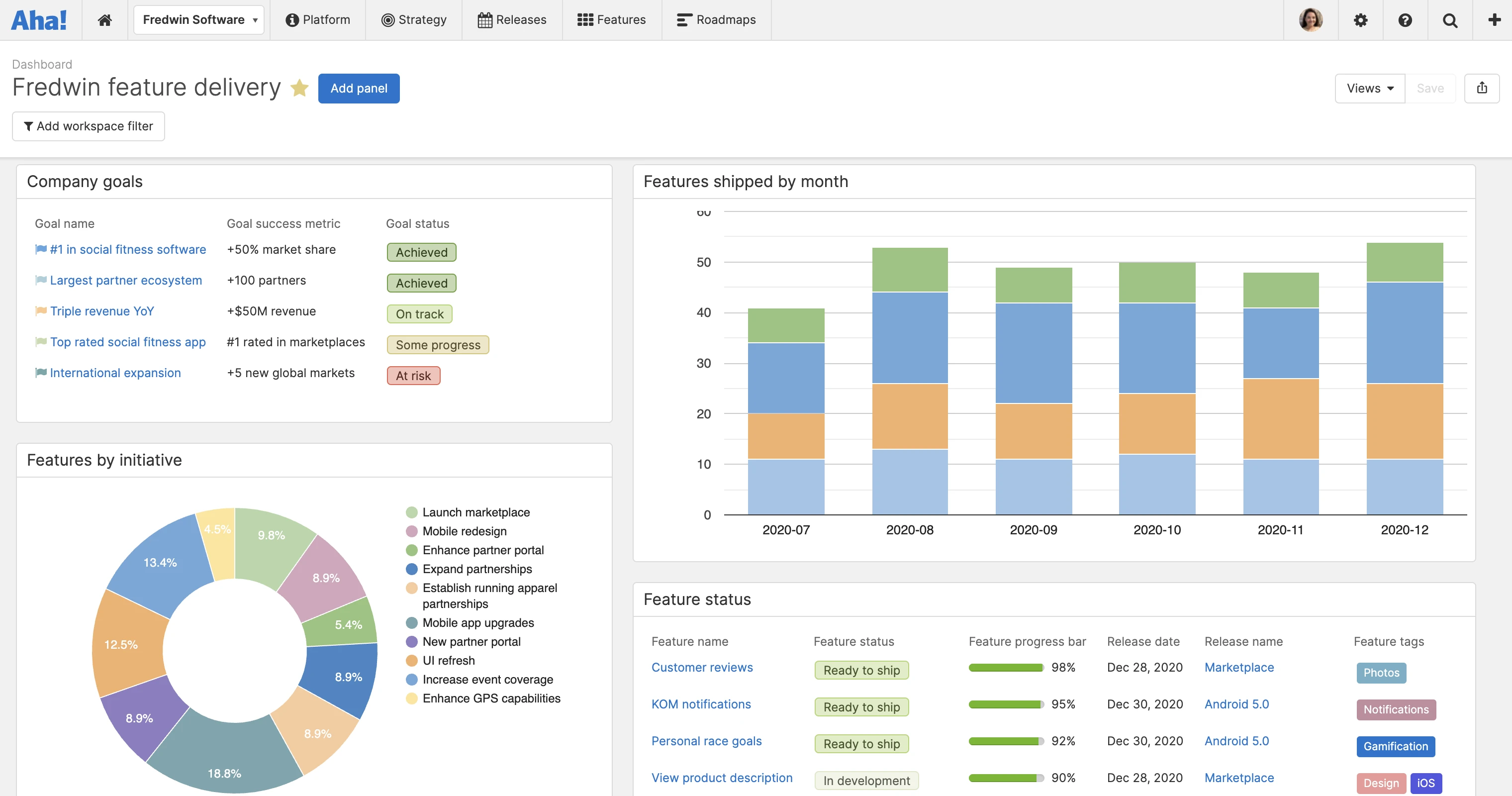Click the plus icon to add new
The width and height of the screenshot is (1512, 796).
(x=1494, y=20)
